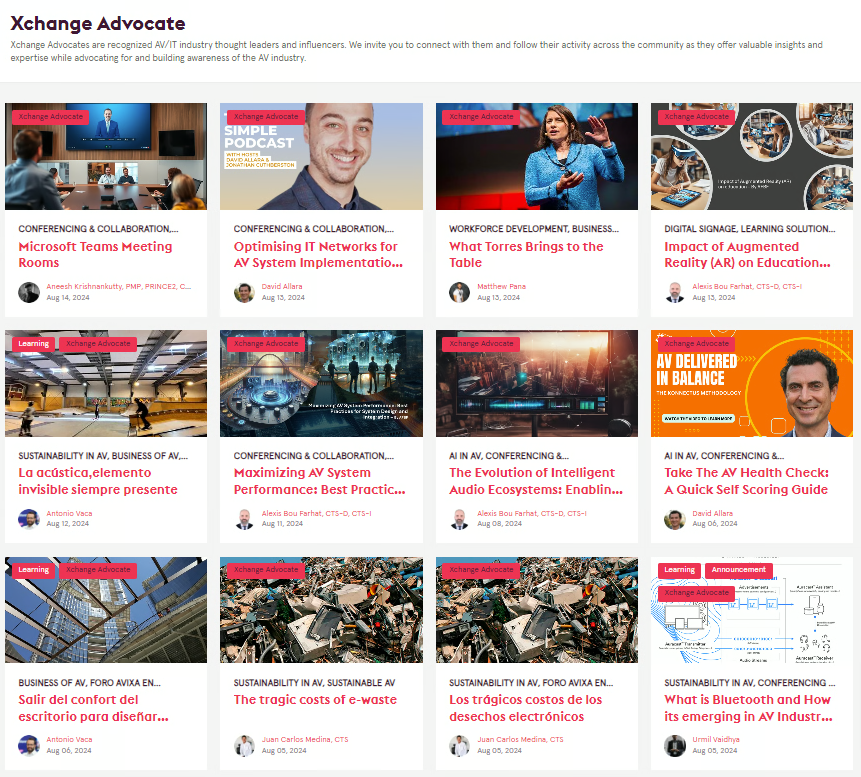
Task: Click author avatar on La acústica card
Action: 29,519
